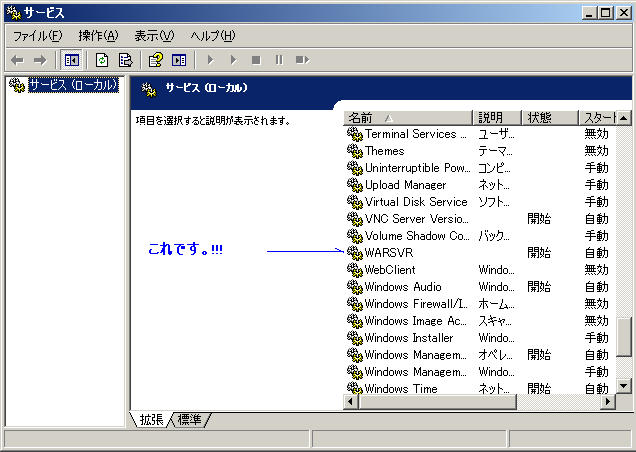Open the 表示(V) menu
The image size is (636, 452).
[x=154, y=36]
